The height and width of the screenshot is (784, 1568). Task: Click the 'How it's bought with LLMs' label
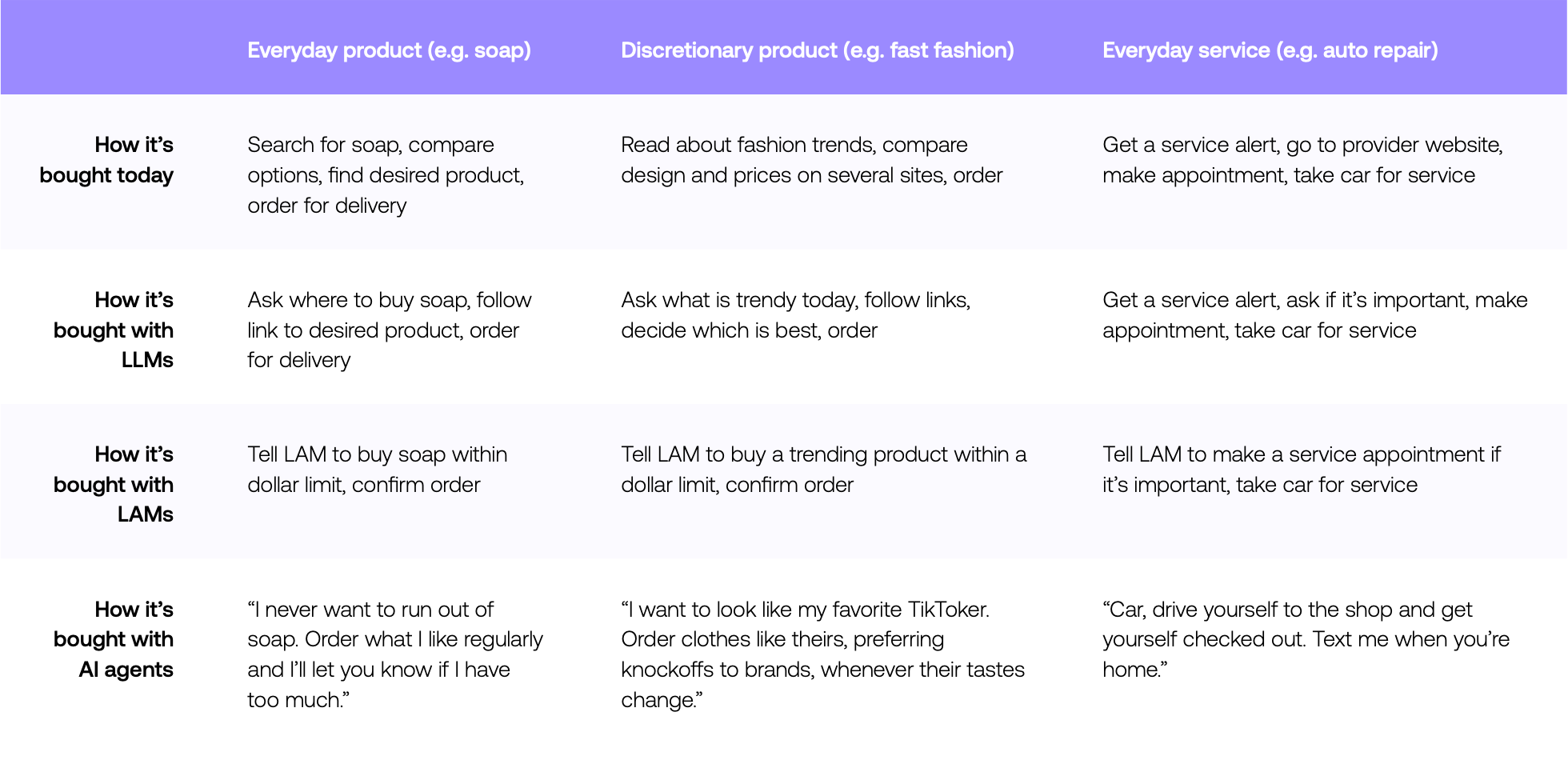(x=114, y=330)
